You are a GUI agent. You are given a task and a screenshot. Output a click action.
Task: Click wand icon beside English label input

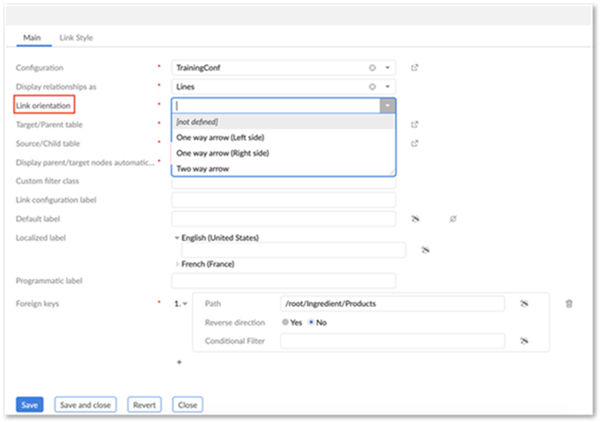[x=425, y=250]
